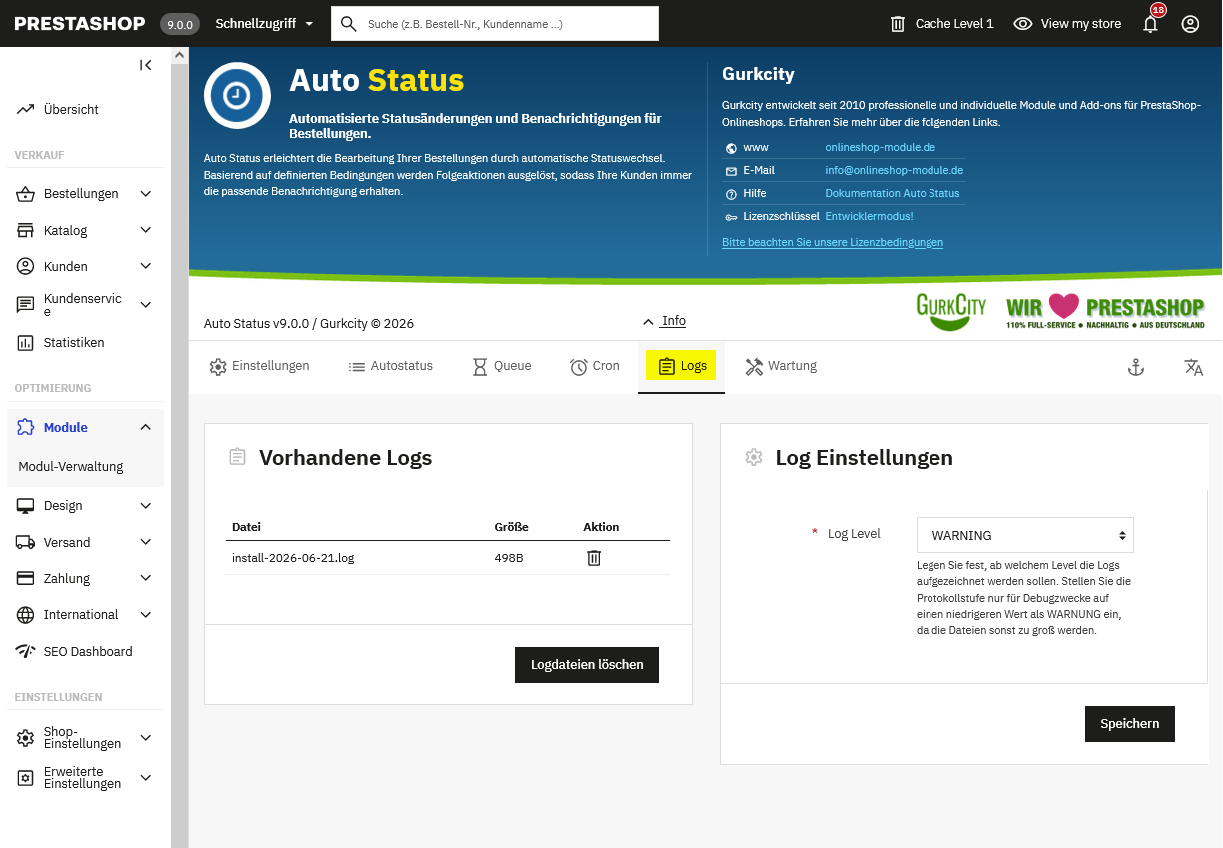Image resolution: width=1223 pixels, height=848 pixels.
Task: Click the Statistiken chart icon
Action: 26,343
